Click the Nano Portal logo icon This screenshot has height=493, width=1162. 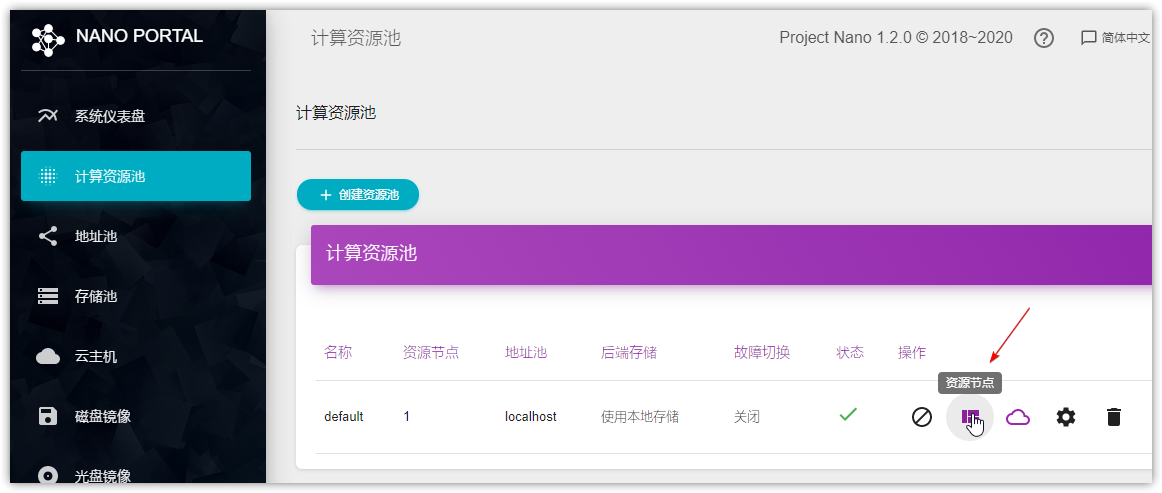[x=48, y=38]
